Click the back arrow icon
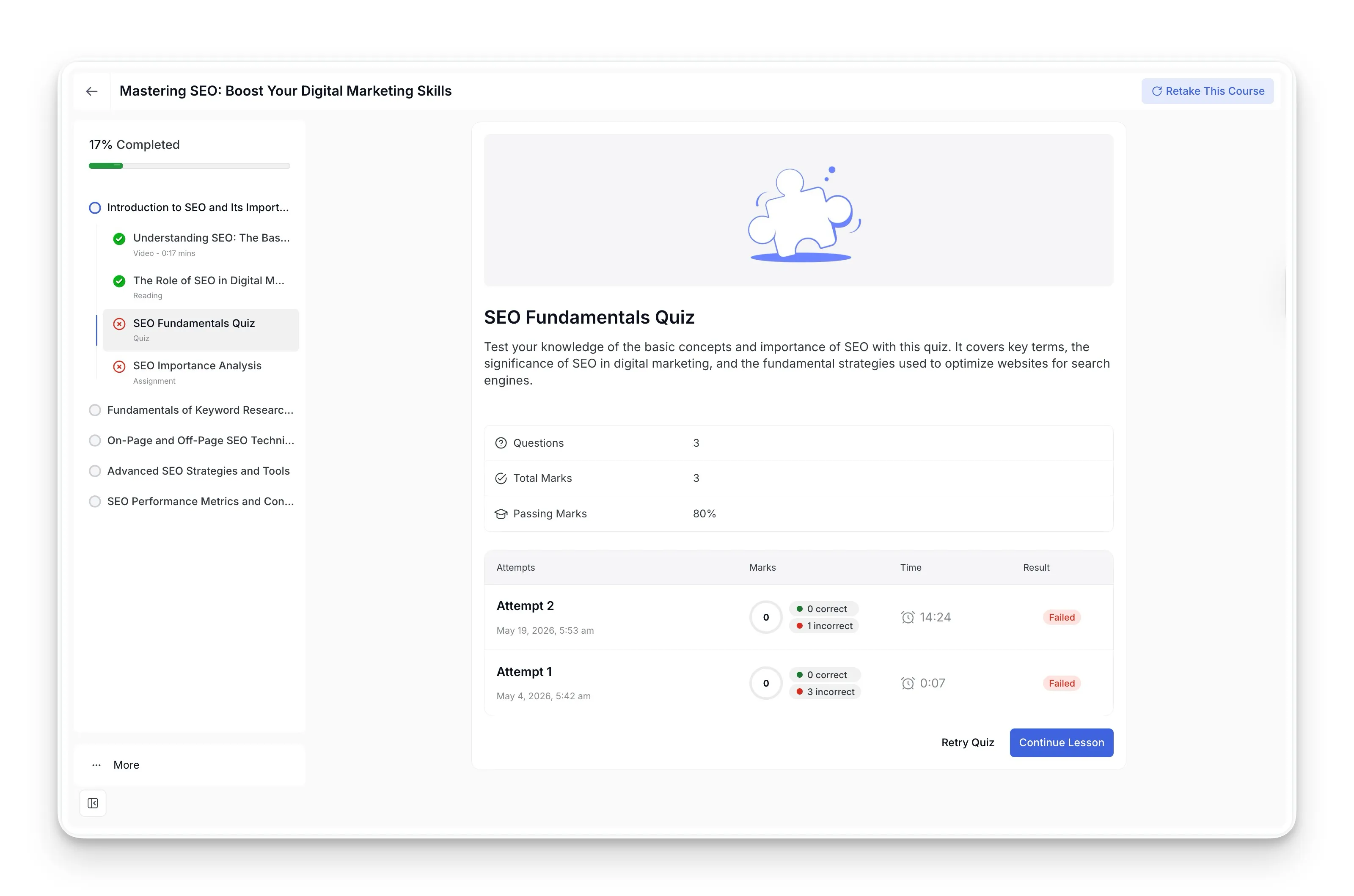 tap(91, 91)
